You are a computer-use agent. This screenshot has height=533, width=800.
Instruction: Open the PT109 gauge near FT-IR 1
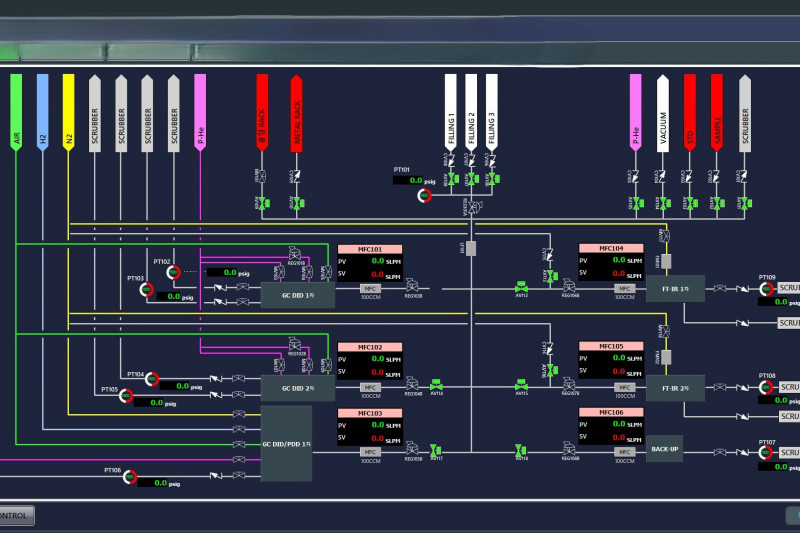coord(766,288)
